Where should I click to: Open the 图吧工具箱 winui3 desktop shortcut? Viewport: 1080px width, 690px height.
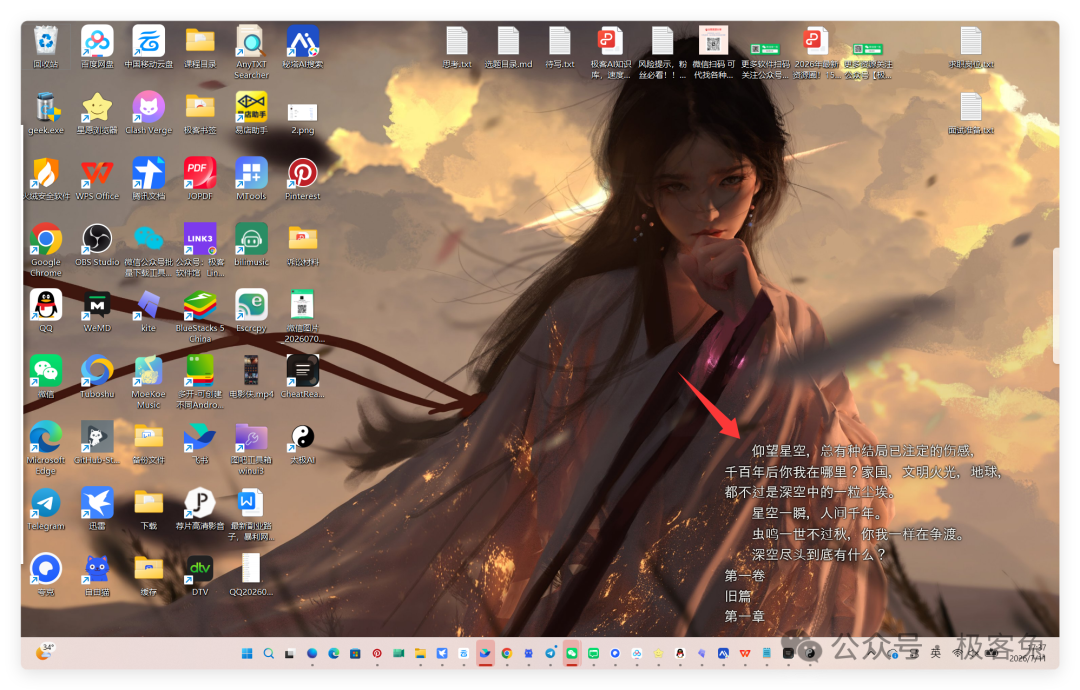coord(251,448)
